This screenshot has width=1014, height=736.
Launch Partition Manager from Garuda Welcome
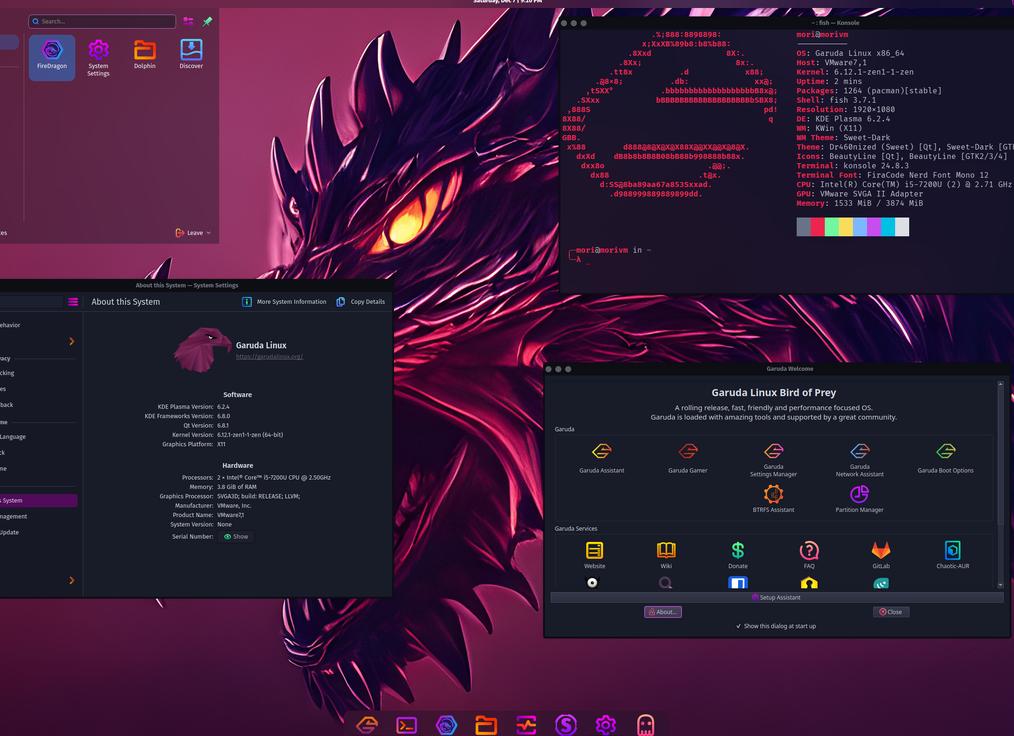tap(859, 499)
